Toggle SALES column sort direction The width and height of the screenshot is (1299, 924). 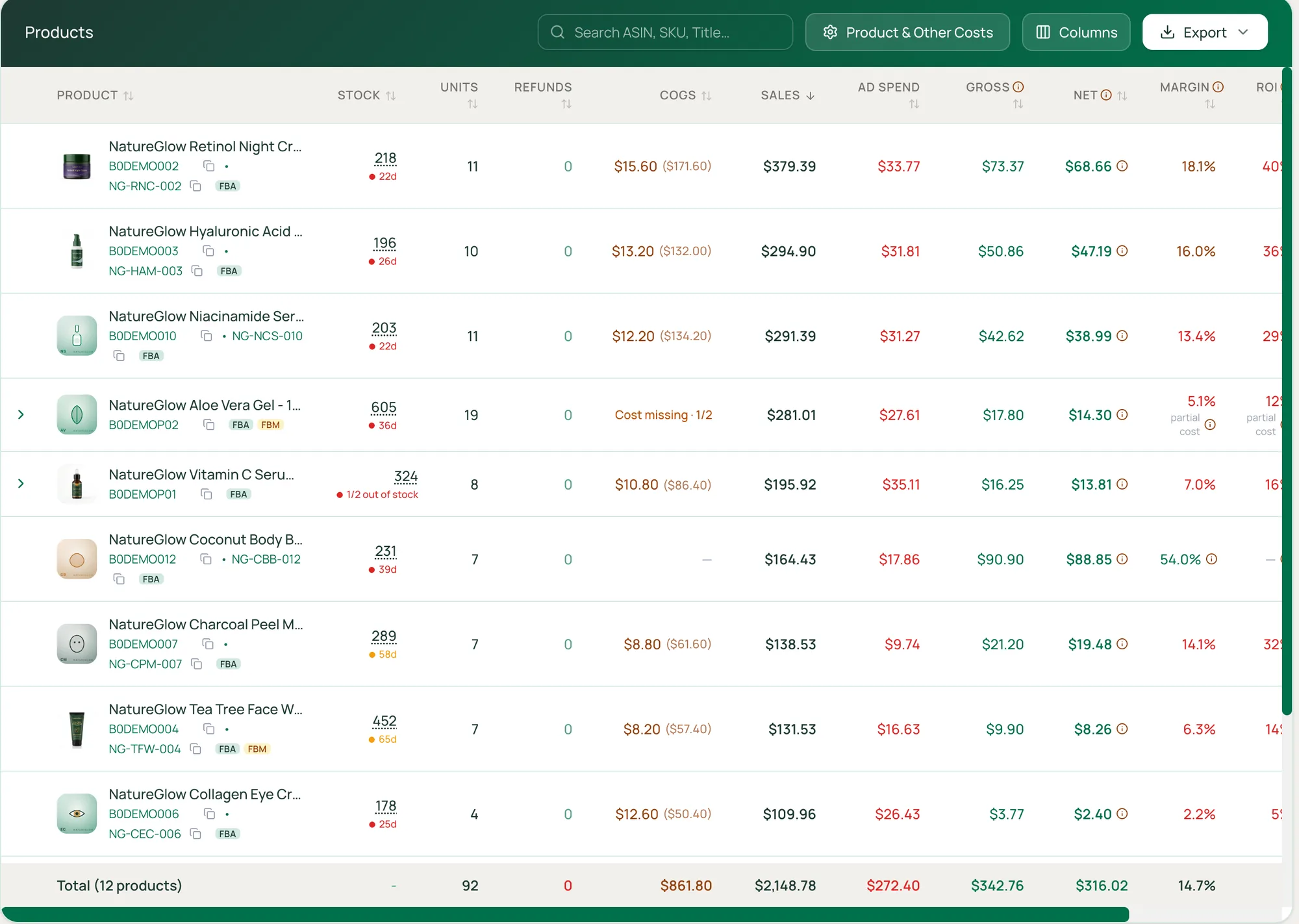(810, 95)
